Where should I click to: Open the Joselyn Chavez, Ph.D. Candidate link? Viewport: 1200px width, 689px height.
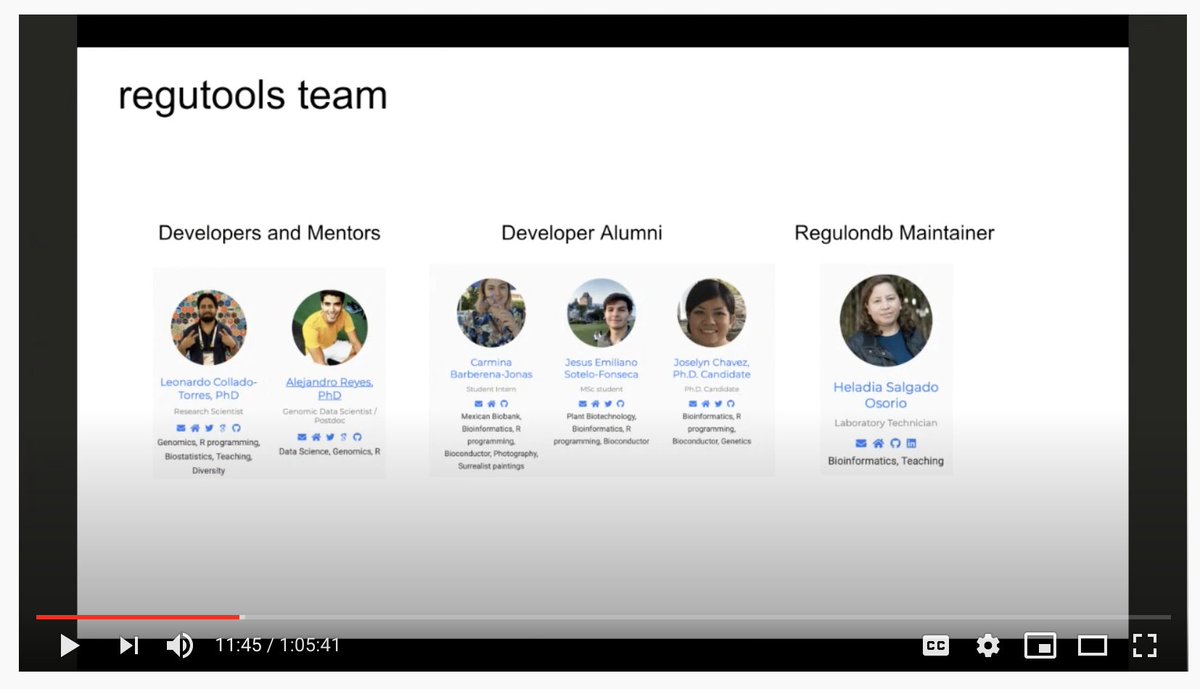click(x=711, y=368)
